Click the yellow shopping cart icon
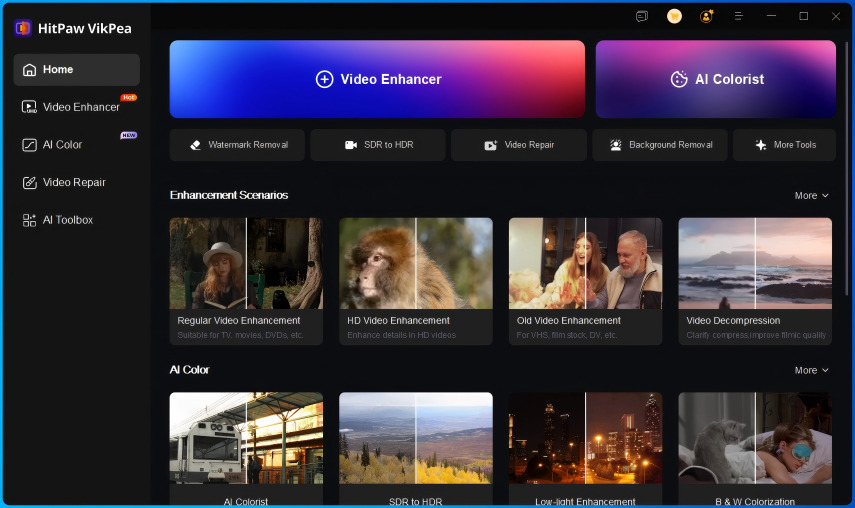The height and width of the screenshot is (508, 855). (x=674, y=16)
